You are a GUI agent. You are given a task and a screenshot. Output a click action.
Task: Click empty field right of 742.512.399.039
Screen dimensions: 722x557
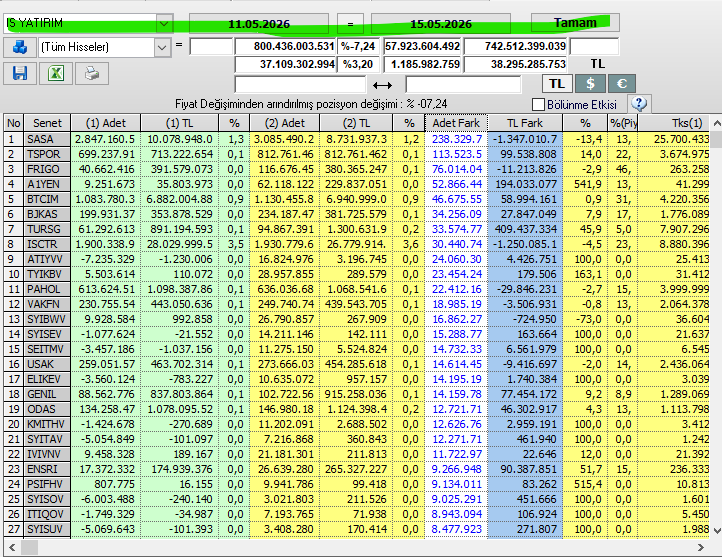pos(594,46)
